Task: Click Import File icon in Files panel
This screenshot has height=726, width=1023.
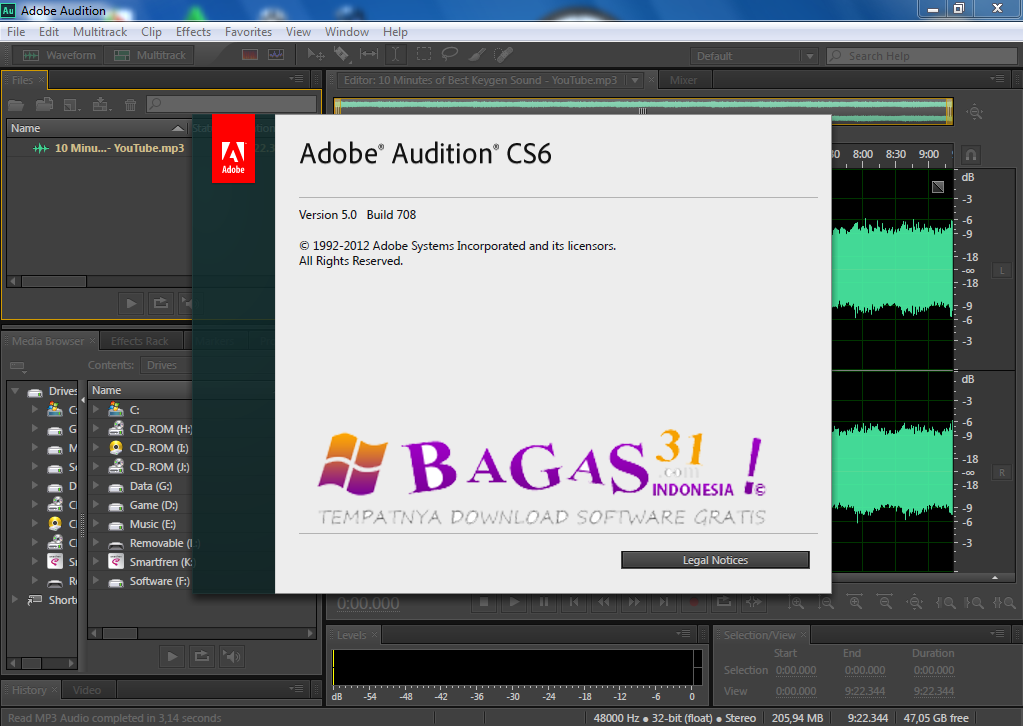Action: [44, 104]
